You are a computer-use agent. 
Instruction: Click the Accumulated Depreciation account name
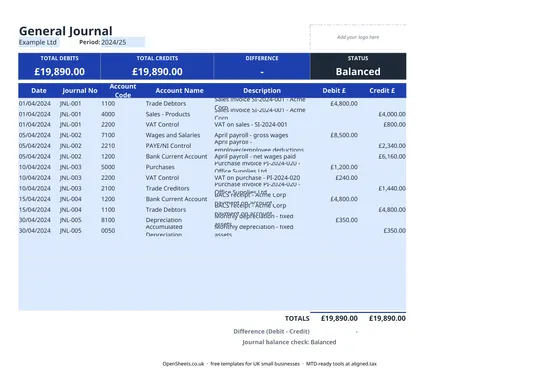click(x=164, y=230)
